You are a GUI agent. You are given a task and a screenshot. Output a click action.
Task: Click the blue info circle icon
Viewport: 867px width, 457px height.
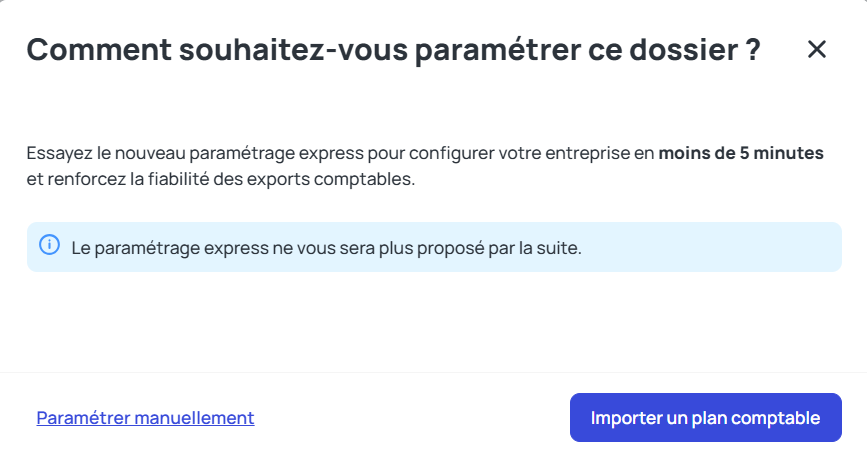[x=49, y=244]
